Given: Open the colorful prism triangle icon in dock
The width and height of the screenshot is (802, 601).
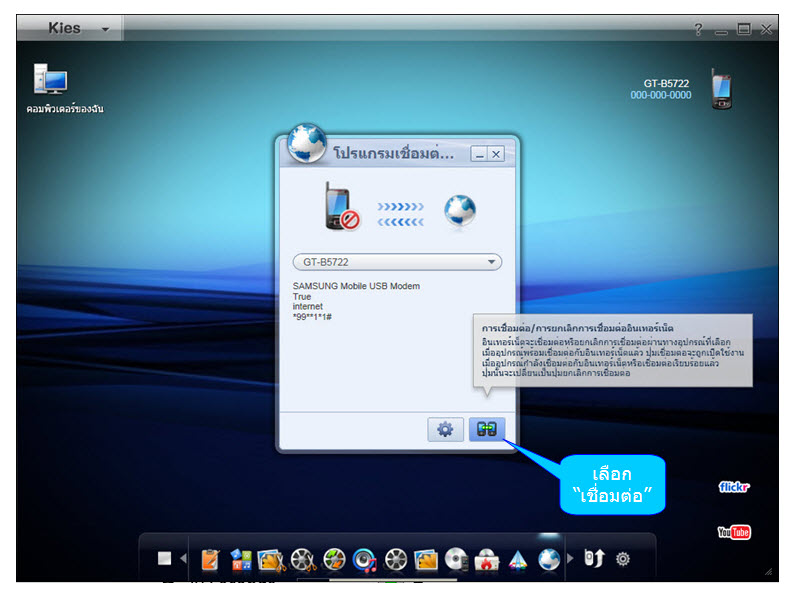Looking at the screenshot, I should point(518,560).
